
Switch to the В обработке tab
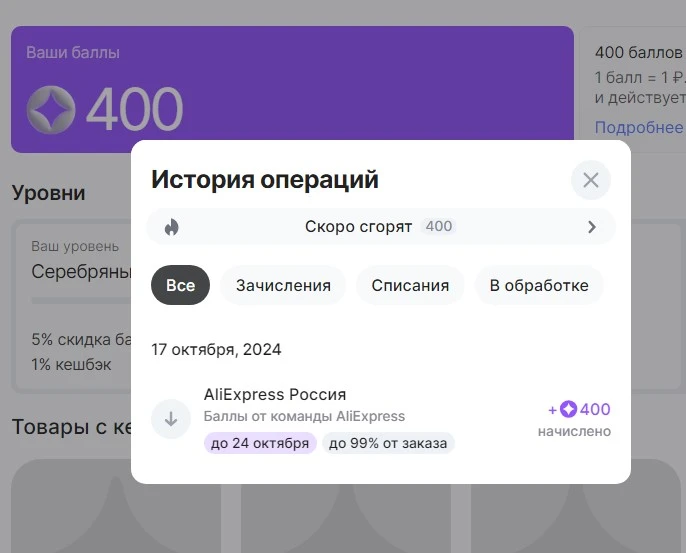(539, 285)
